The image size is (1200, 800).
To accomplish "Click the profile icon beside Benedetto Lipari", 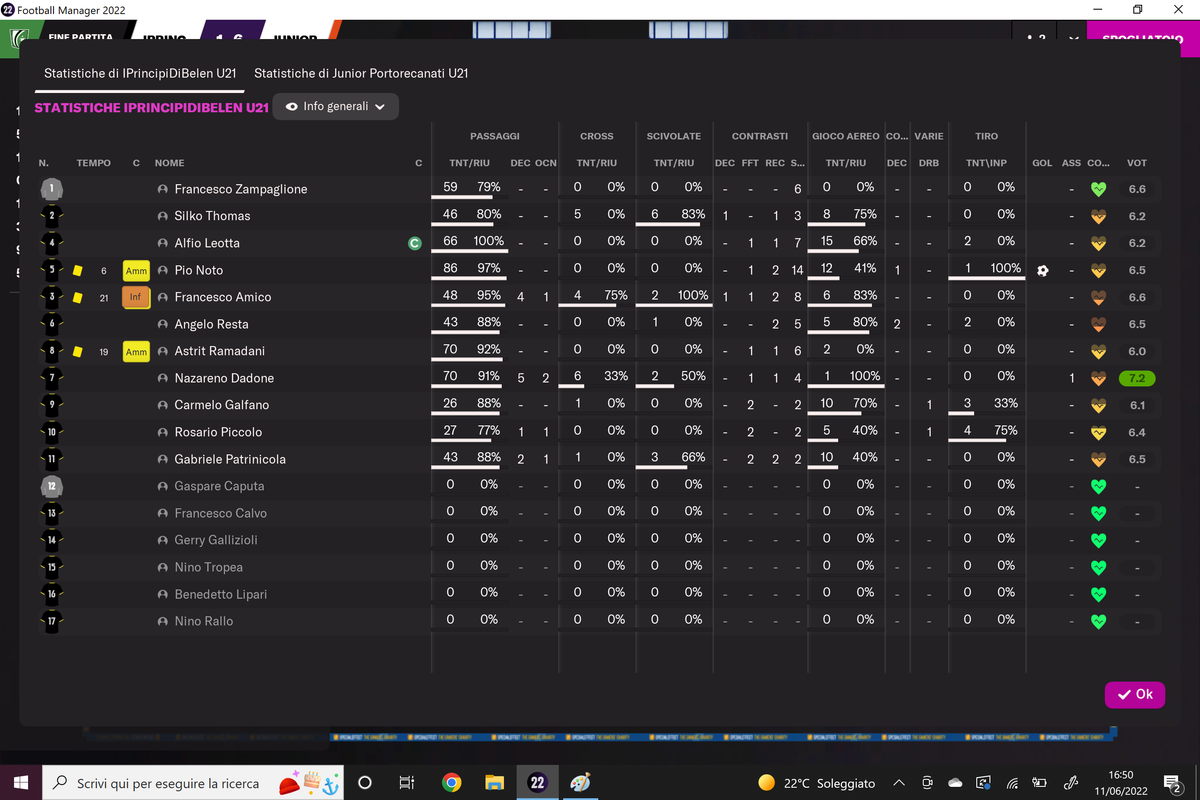I will (x=162, y=594).
